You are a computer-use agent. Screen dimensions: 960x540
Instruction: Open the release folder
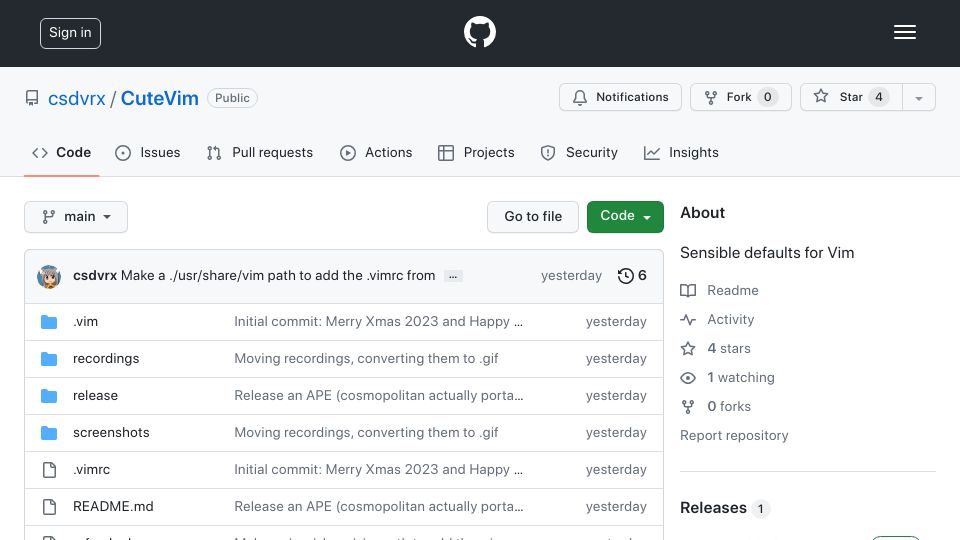pos(95,396)
